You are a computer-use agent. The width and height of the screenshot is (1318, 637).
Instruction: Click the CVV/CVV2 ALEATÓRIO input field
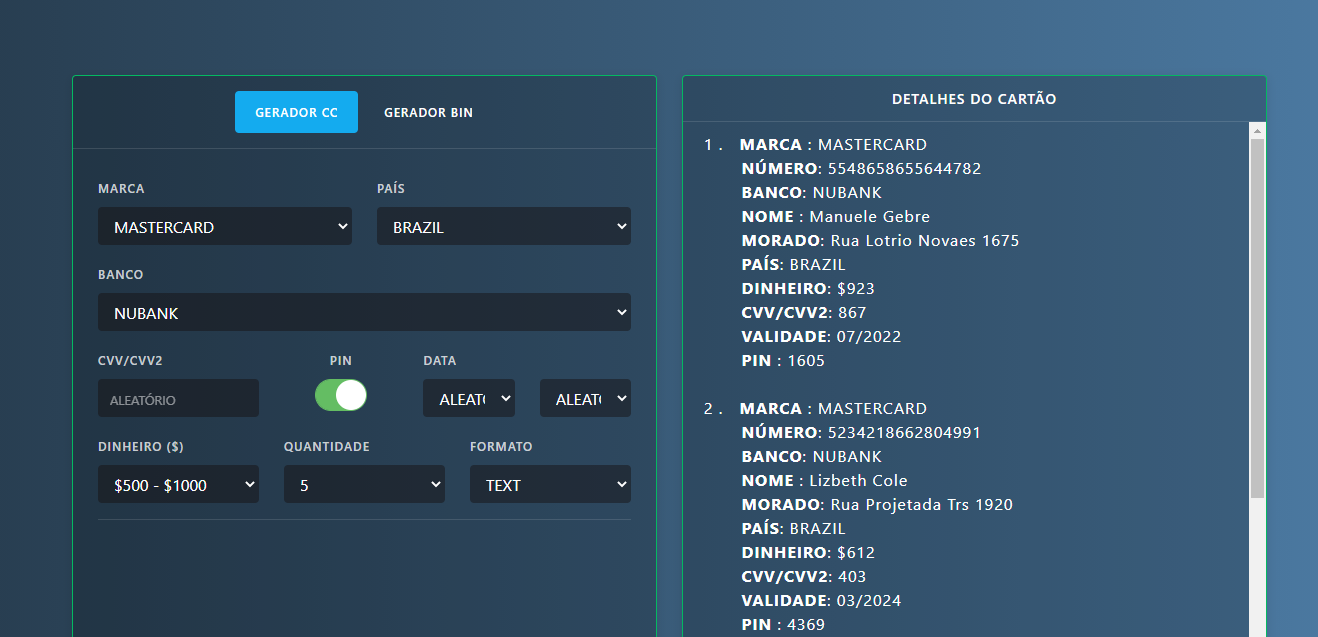click(x=178, y=398)
